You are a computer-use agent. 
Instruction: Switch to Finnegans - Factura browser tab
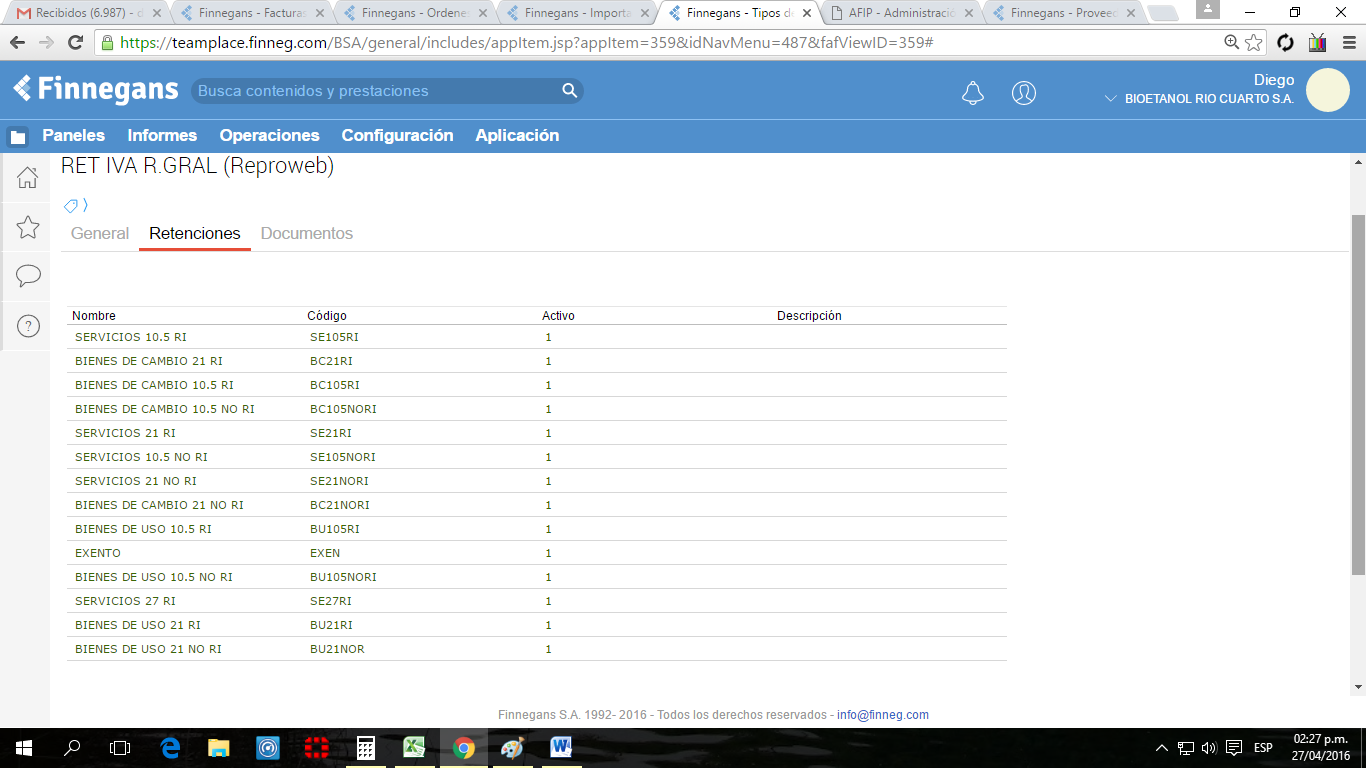250,13
